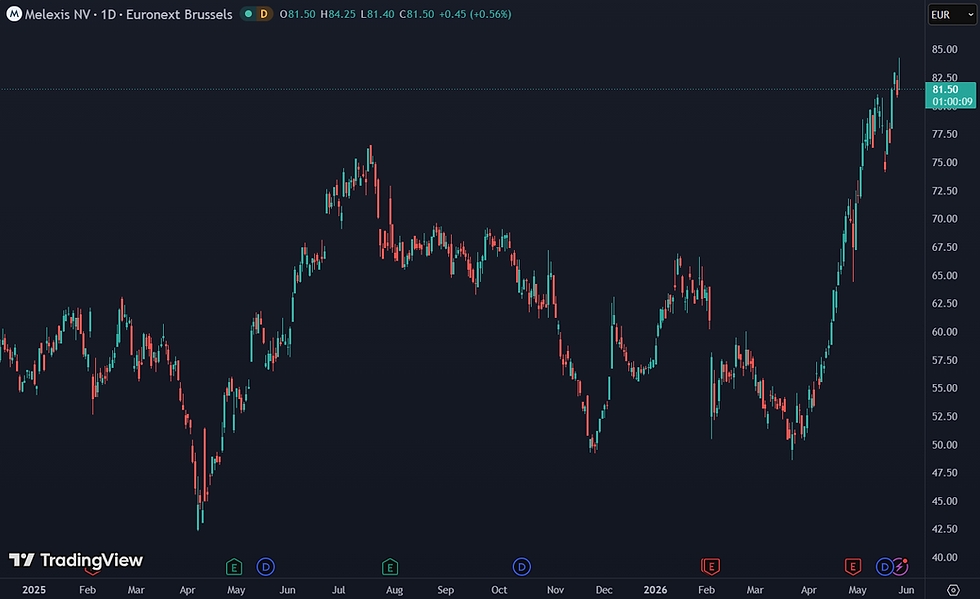The image size is (980, 599).
Task: Click the Nov label on time axis
Action: tap(555, 590)
